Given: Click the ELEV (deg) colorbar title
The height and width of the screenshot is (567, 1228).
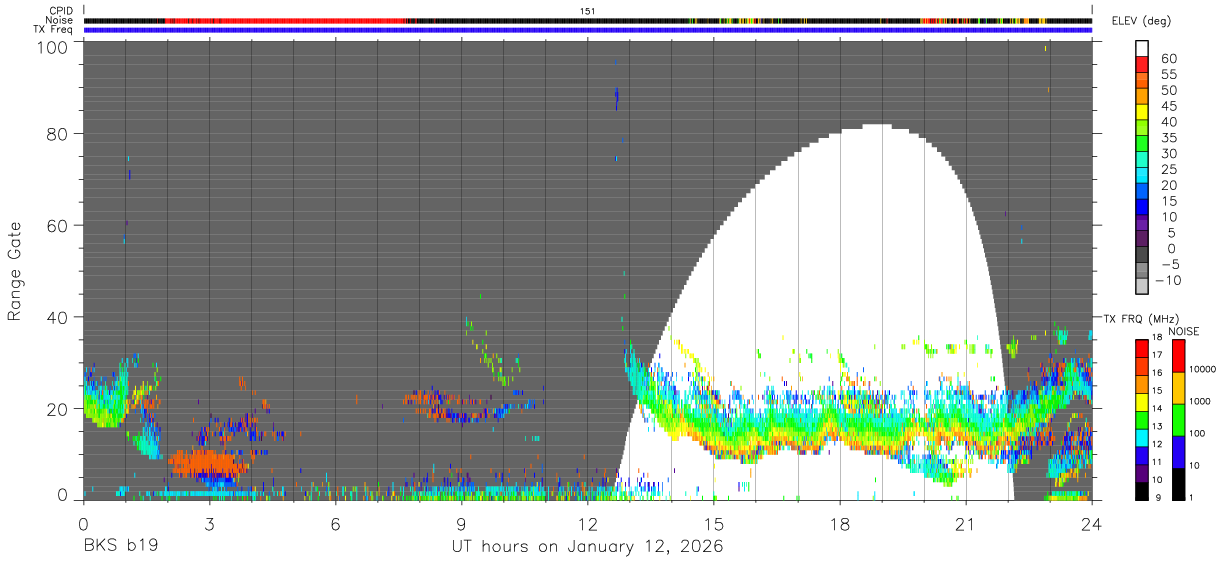Looking at the screenshot, I should point(1141,21).
